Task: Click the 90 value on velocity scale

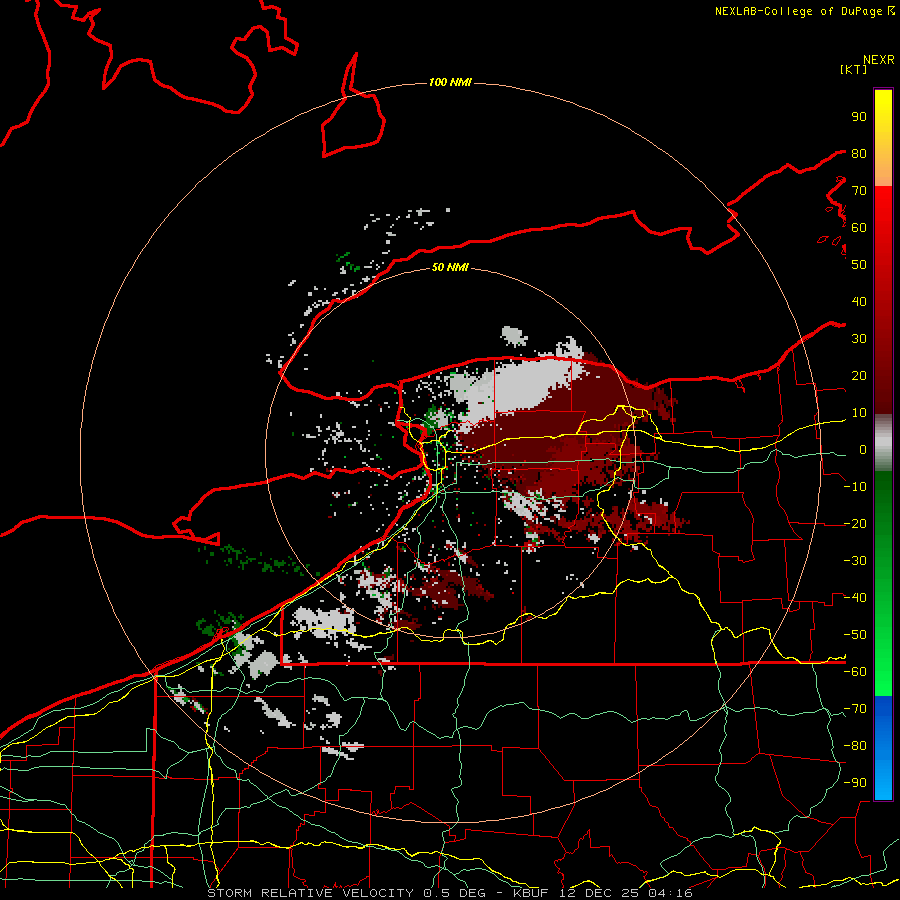Action: tap(859, 117)
